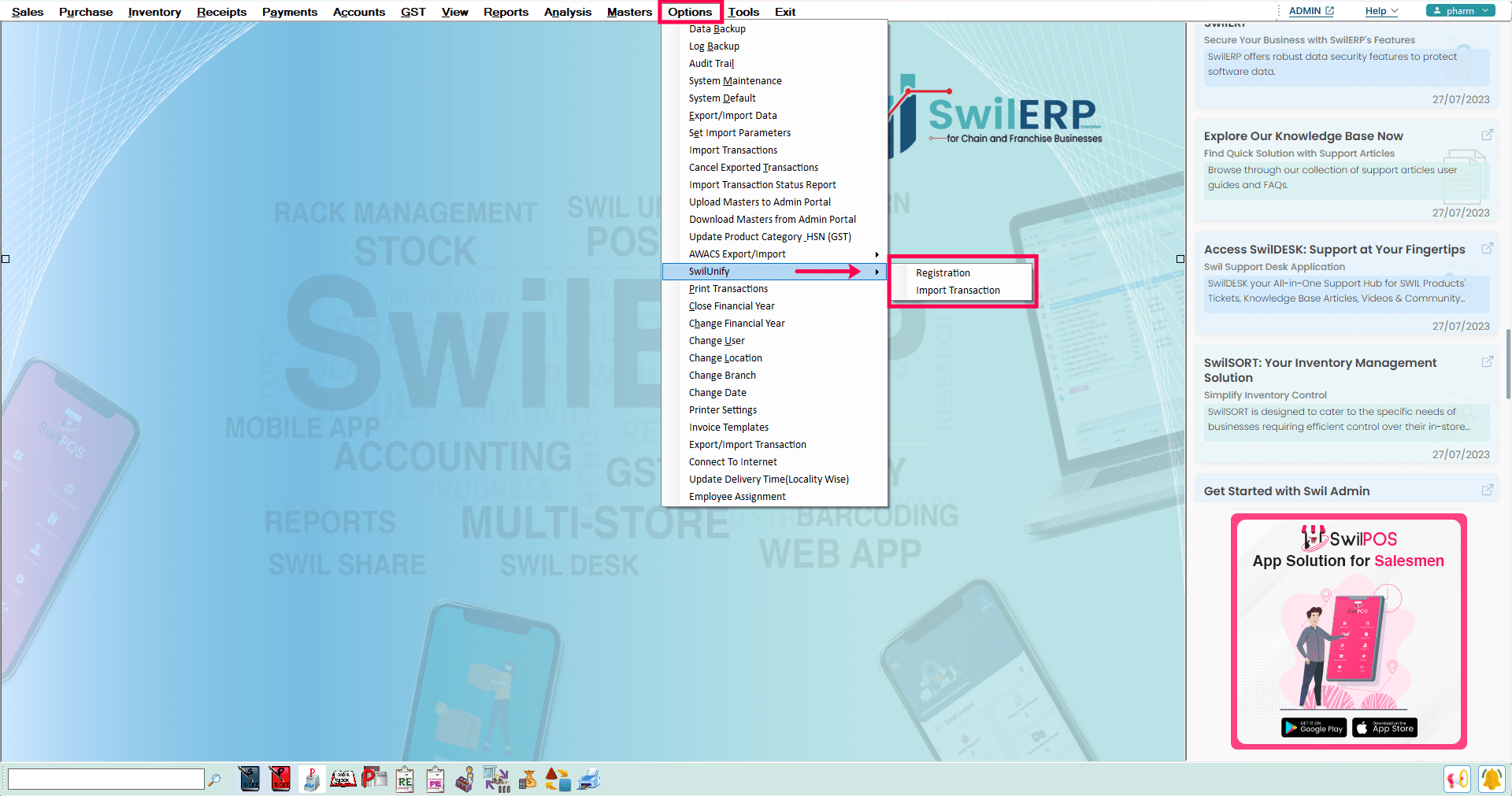Screen dimensions: 1512x796
Task: Open the PE clipboard toolbar icon
Action: 435,779
